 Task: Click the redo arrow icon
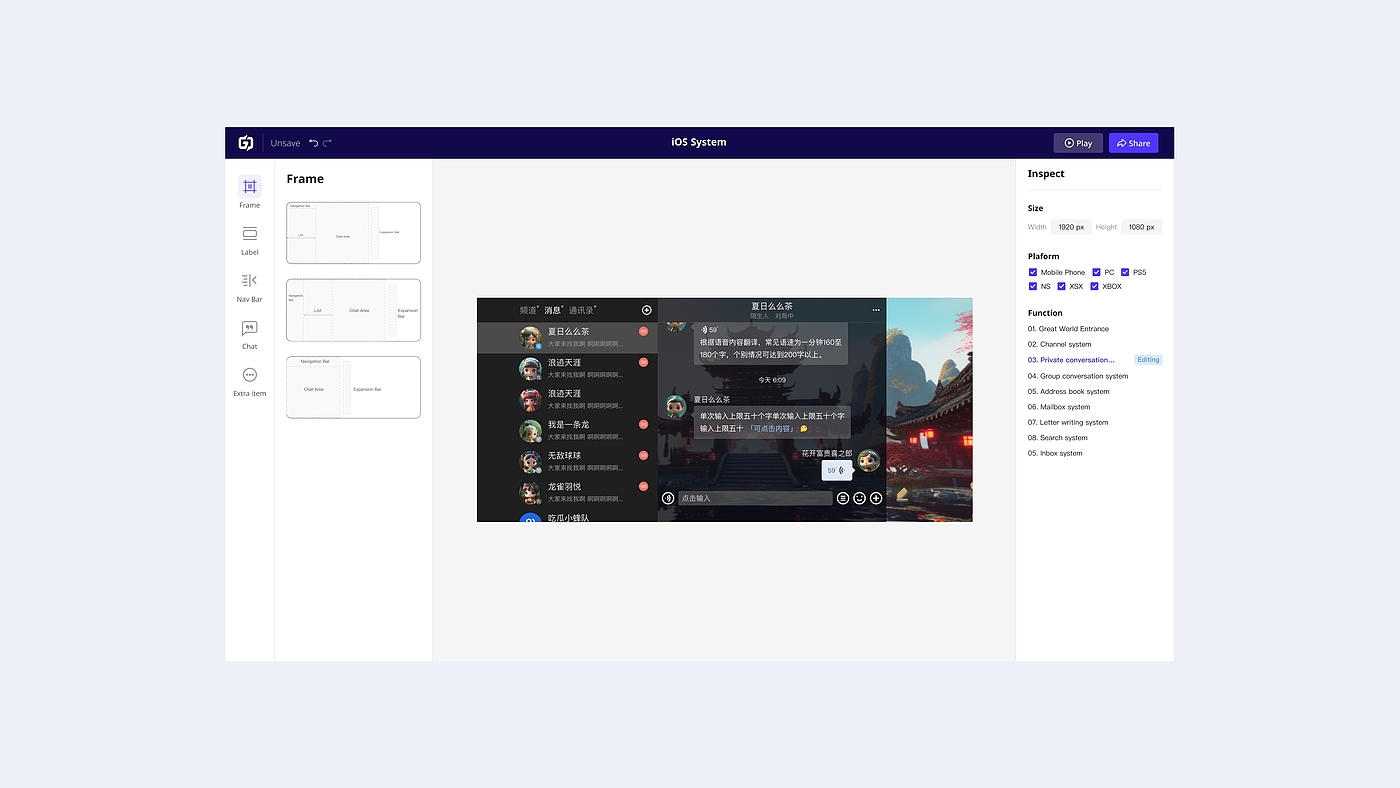[327, 143]
